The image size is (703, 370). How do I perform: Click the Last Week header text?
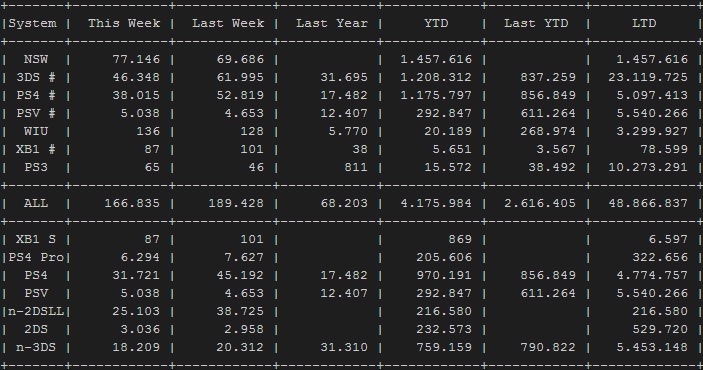(x=228, y=23)
